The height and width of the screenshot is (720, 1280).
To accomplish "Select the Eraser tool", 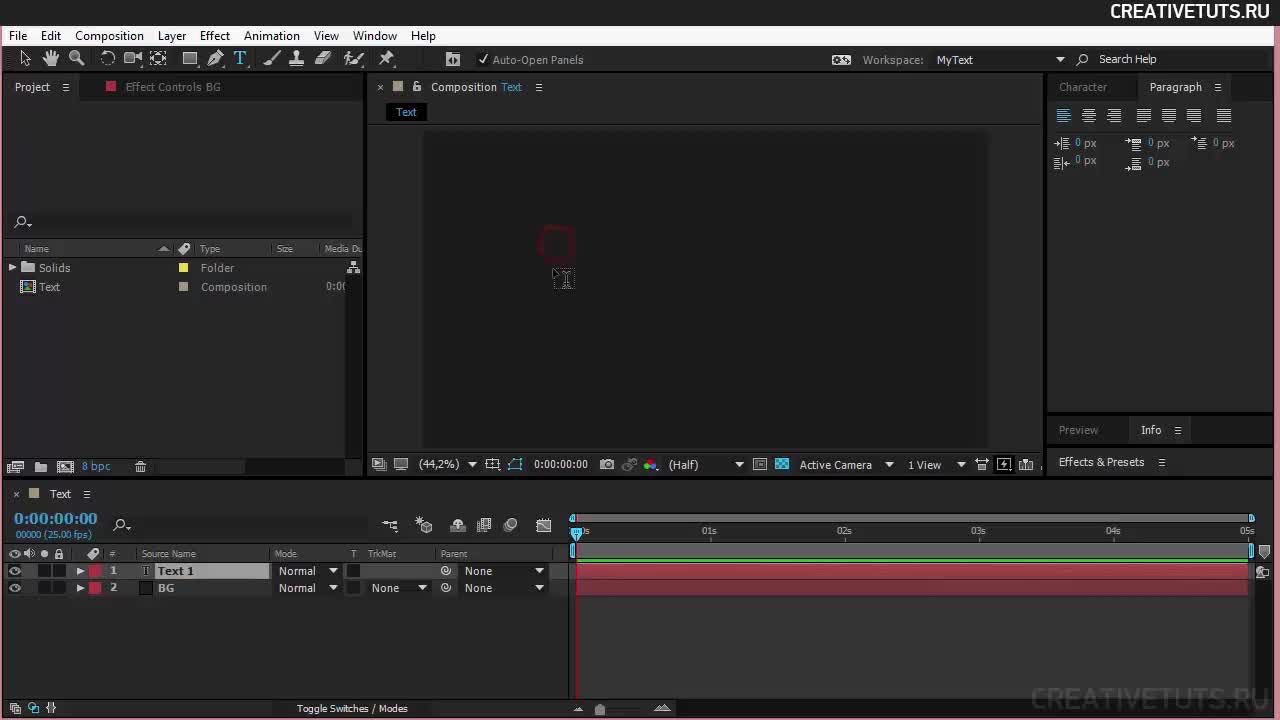I will 323,59.
